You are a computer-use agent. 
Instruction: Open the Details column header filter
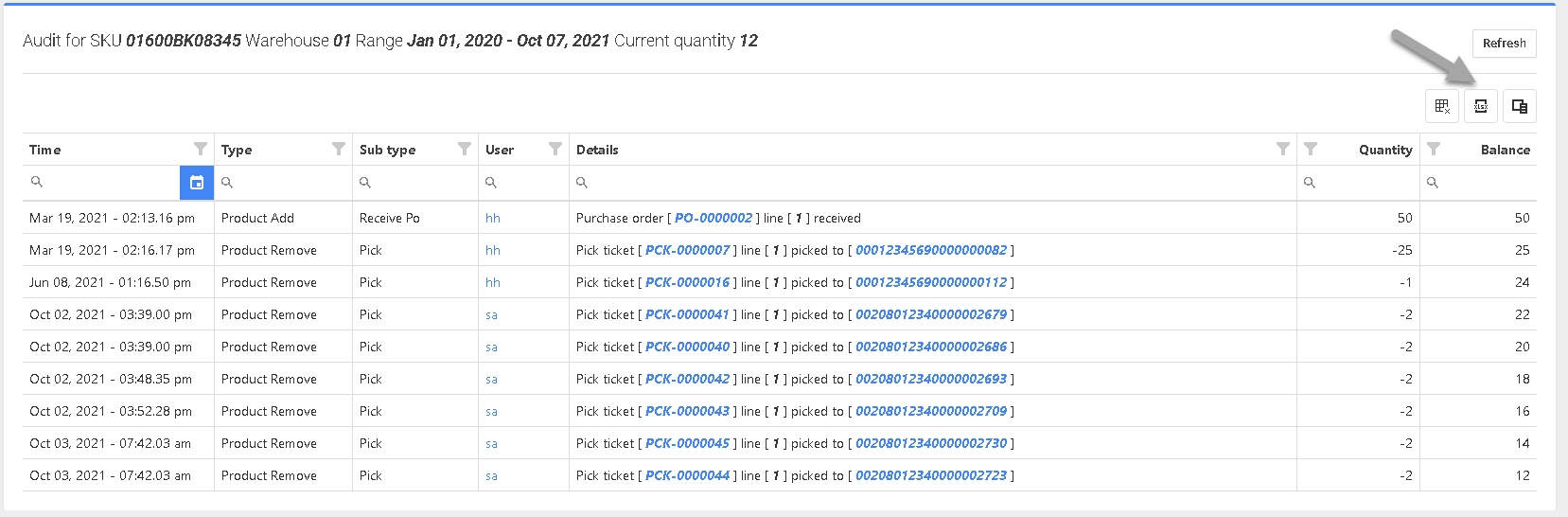[1283, 149]
